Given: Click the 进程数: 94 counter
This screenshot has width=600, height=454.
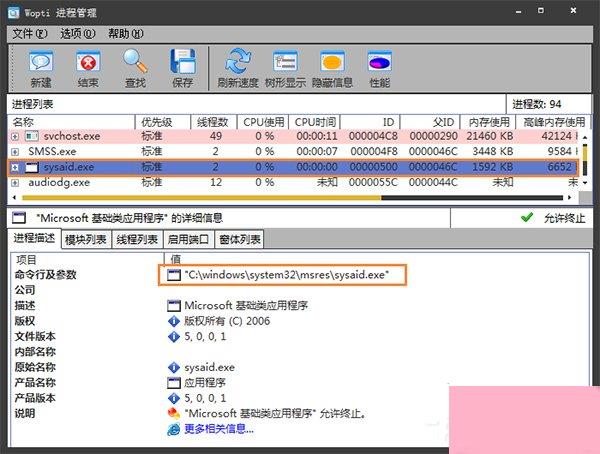Looking at the screenshot, I should [536, 104].
